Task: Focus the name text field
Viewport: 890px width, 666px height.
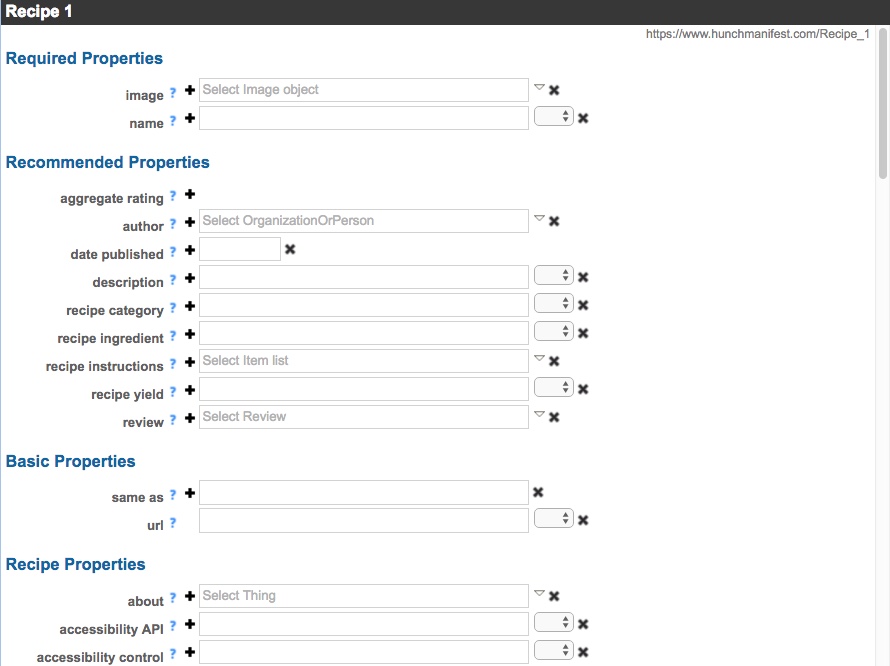Action: pyautogui.click(x=364, y=118)
